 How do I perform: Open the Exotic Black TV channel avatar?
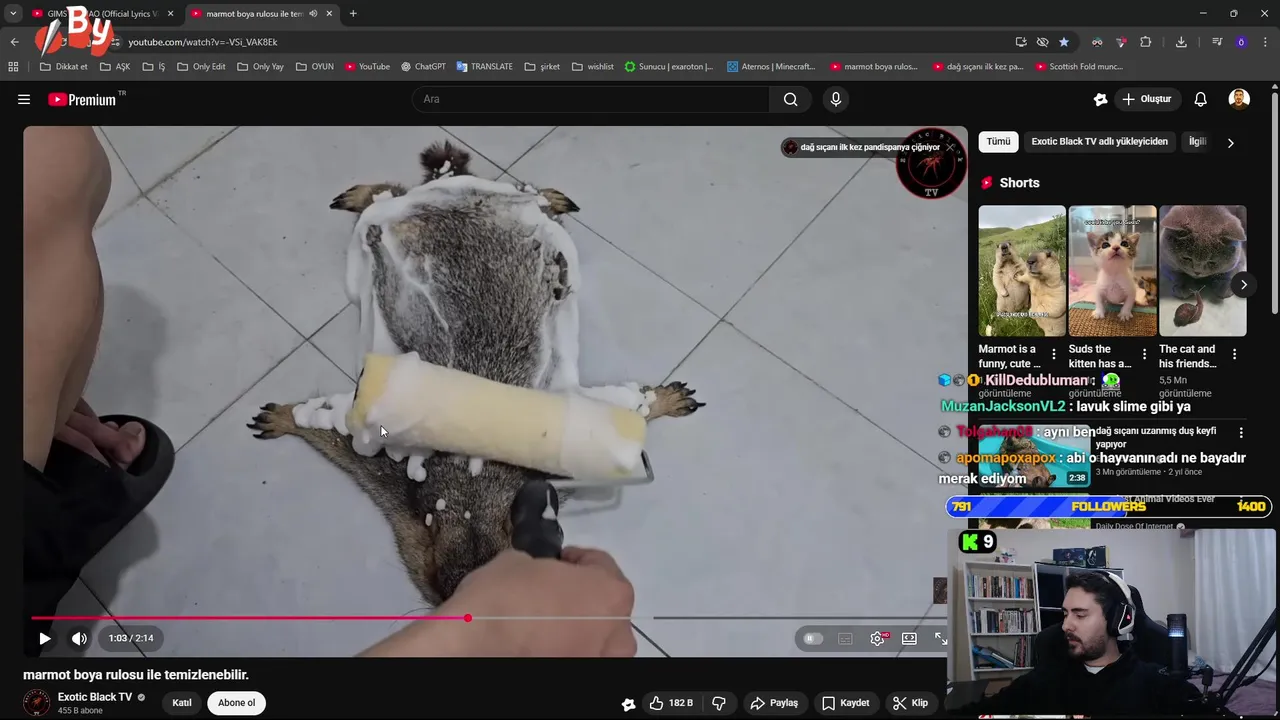tap(36, 703)
